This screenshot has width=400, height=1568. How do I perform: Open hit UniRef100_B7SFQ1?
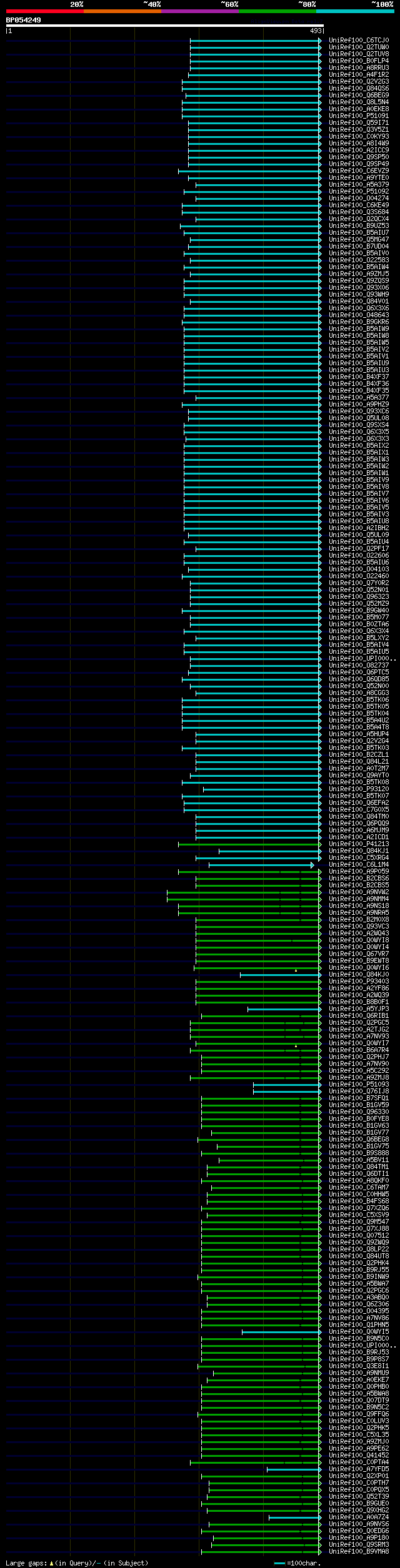coord(359,1098)
